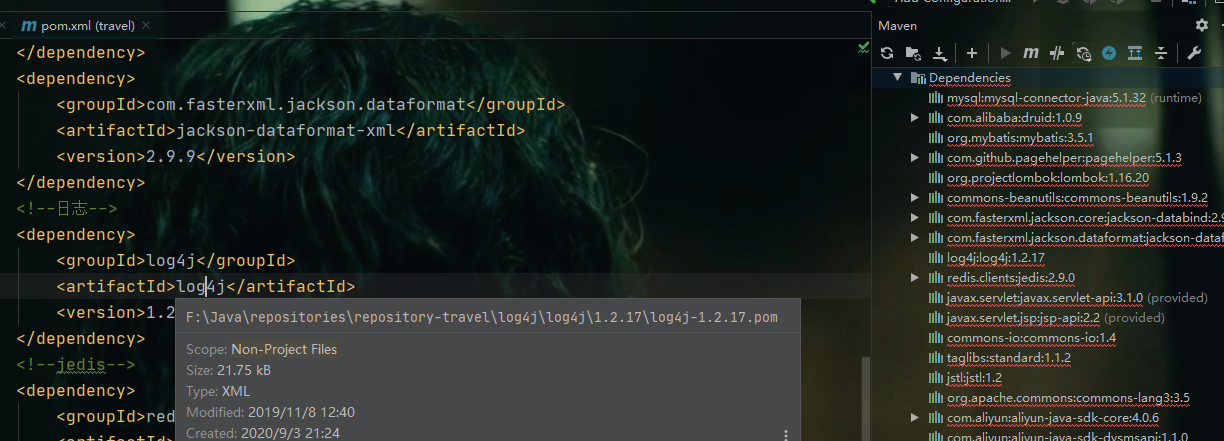Expand com.alibaba:druid:1.0.9 dependency
Image resolution: width=1224 pixels, height=441 pixels.
tap(914, 117)
